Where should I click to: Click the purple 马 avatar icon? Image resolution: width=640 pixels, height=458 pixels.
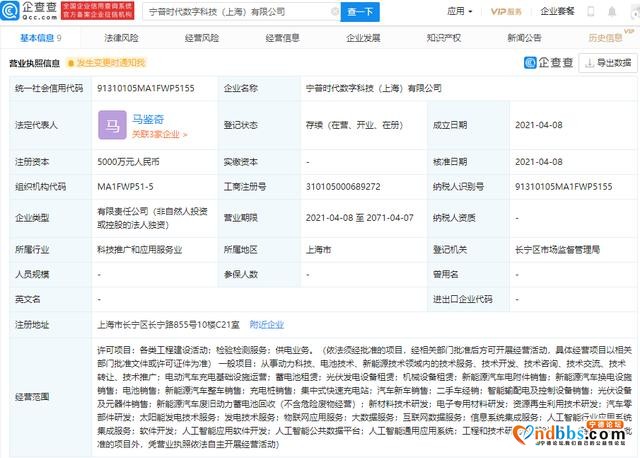pos(112,125)
